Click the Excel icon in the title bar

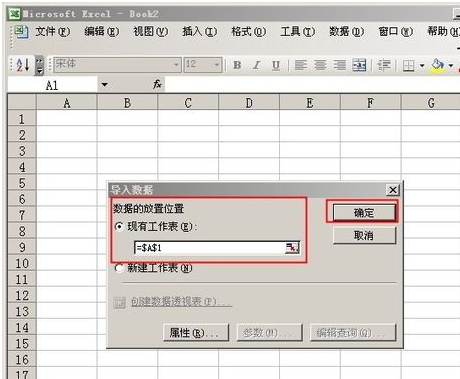coord(14,14)
